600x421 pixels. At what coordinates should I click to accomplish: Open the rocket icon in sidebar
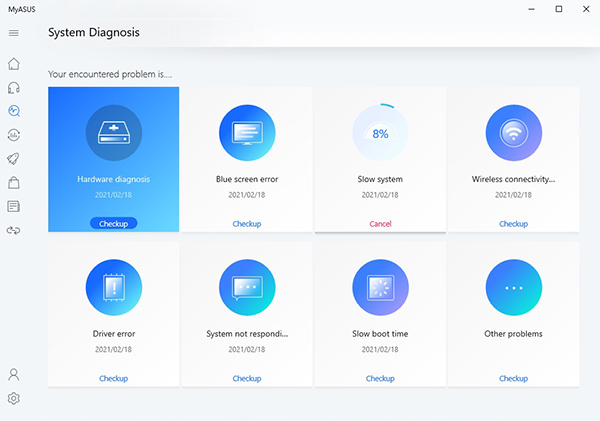(x=13, y=159)
